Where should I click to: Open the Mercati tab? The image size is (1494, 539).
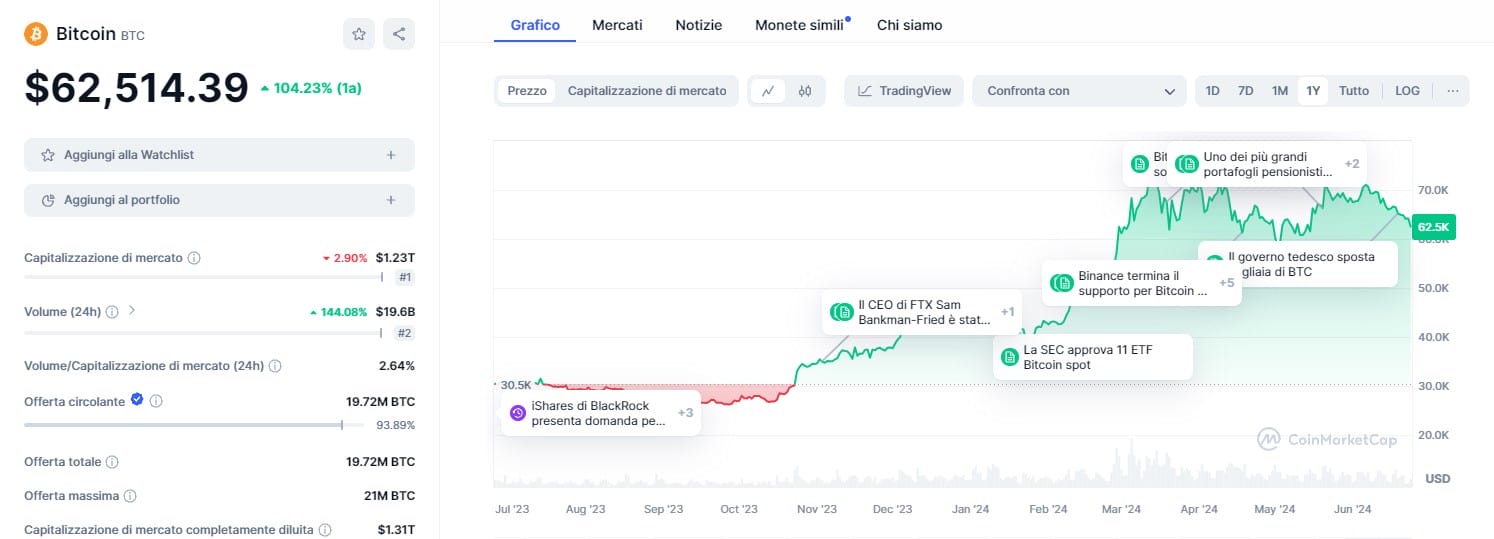617,25
